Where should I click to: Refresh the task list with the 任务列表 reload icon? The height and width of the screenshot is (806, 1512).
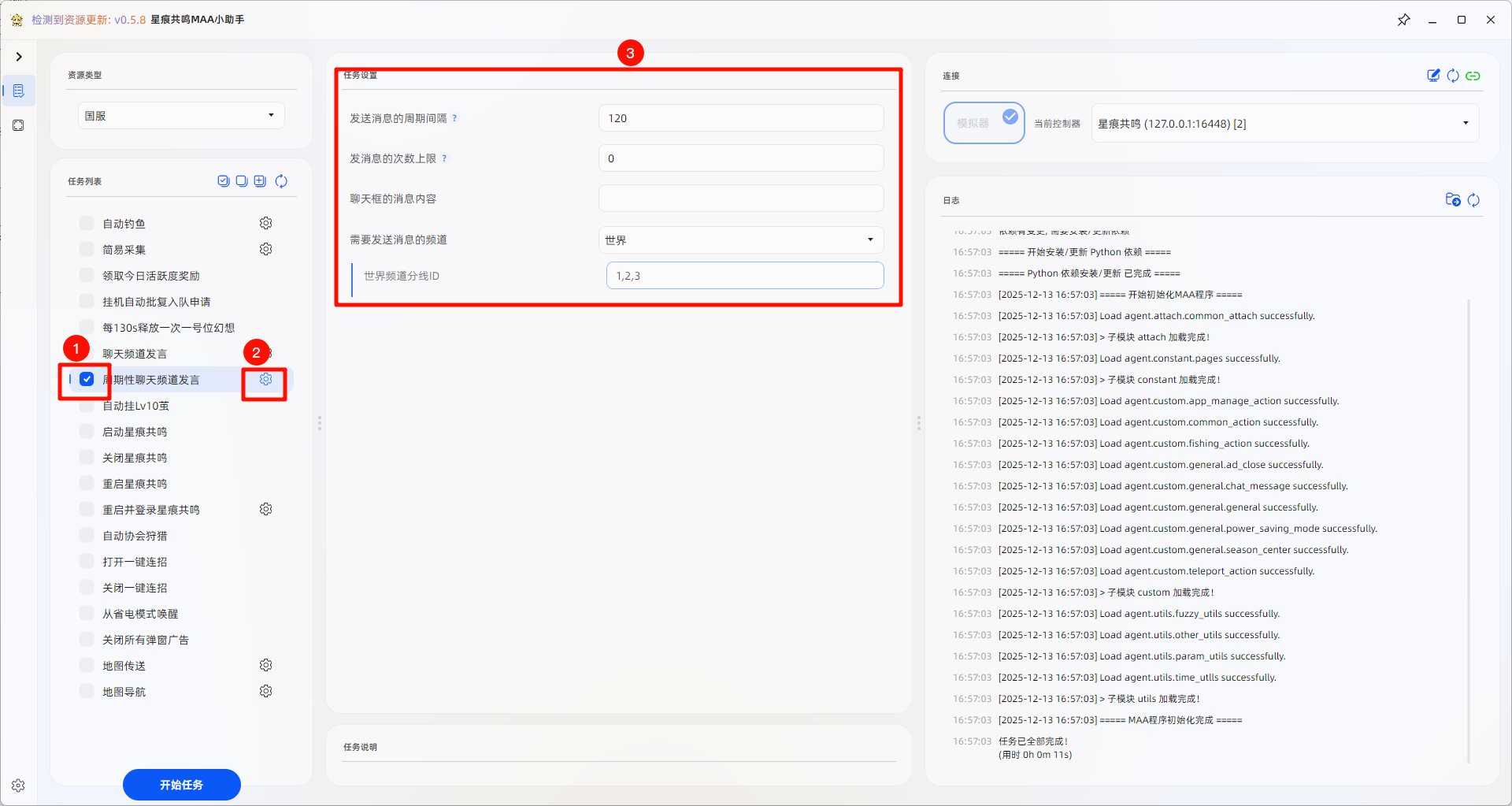pyautogui.click(x=281, y=181)
